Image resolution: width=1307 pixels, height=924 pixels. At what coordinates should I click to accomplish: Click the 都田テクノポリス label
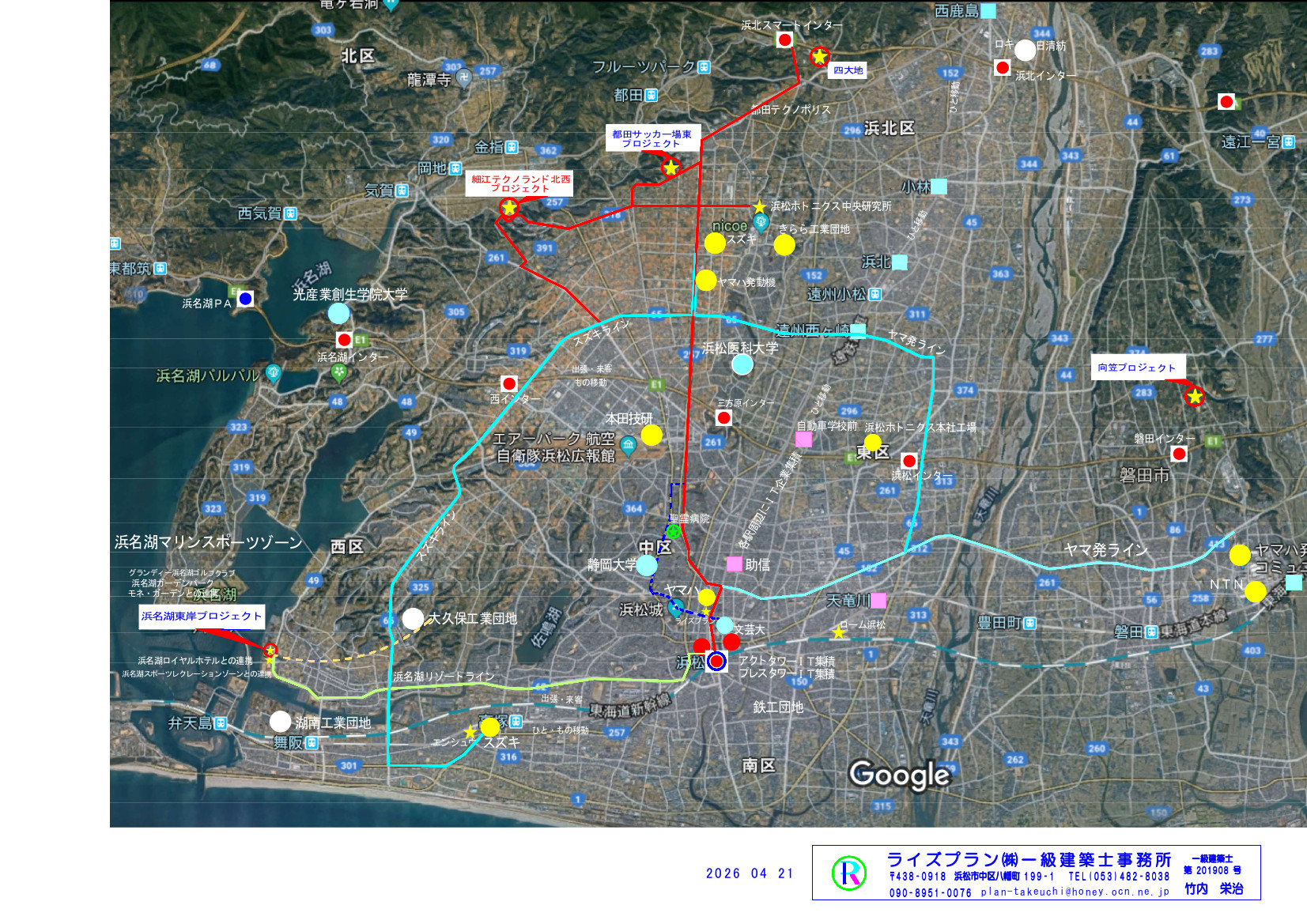click(791, 109)
